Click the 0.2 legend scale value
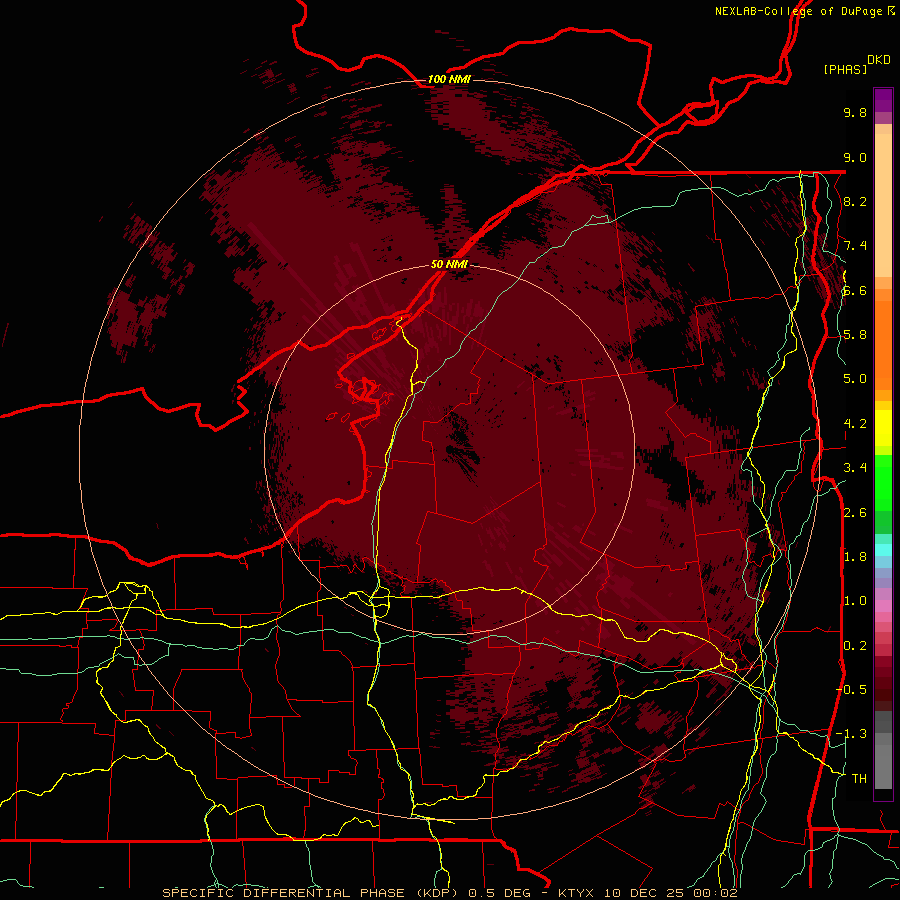 (x=855, y=646)
